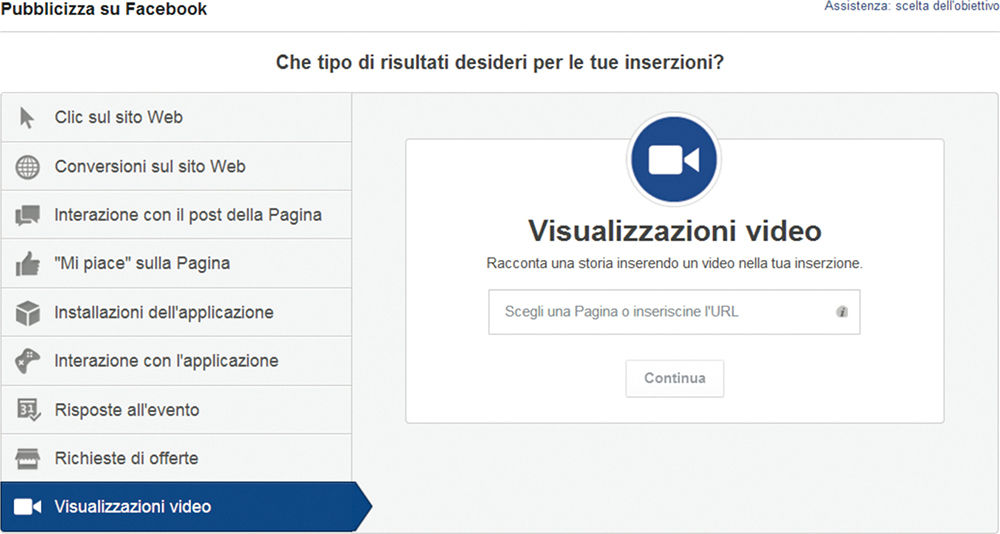This screenshot has height=534, width=1000.
Task: Click the Che tipo di risultati desideri heading
Action: (x=500, y=63)
